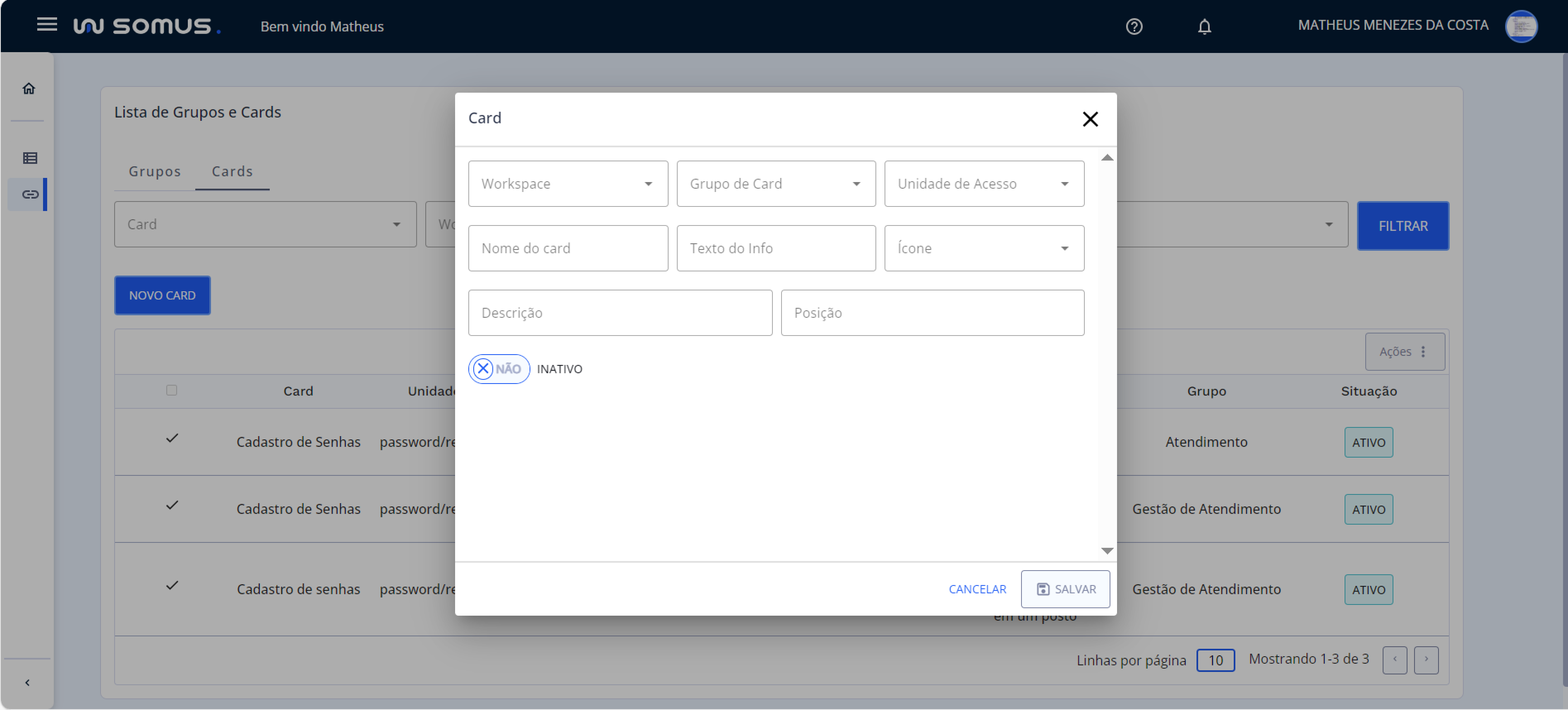Image resolution: width=1568 pixels, height=710 pixels.
Task: Close the Card dialog
Action: pyautogui.click(x=1090, y=119)
